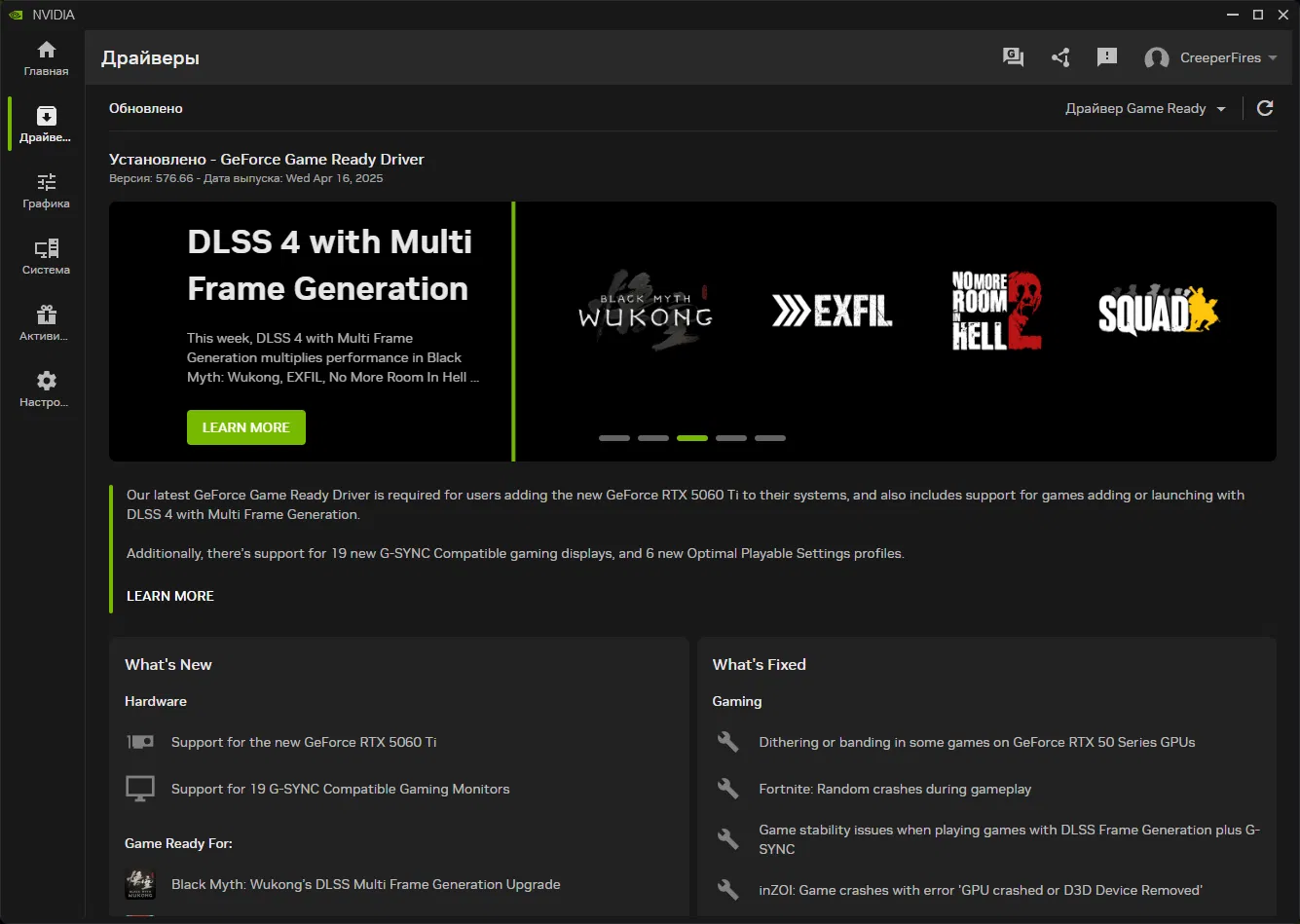Click 'Dithering or banding in some games' entry
The image size is (1300, 924).
pyautogui.click(x=977, y=742)
